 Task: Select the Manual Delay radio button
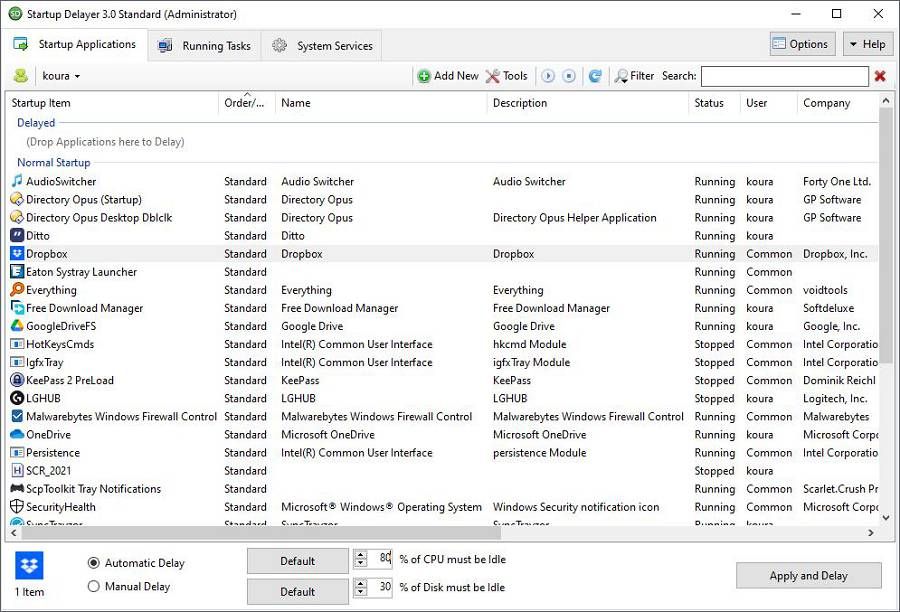[x=94, y=586]
